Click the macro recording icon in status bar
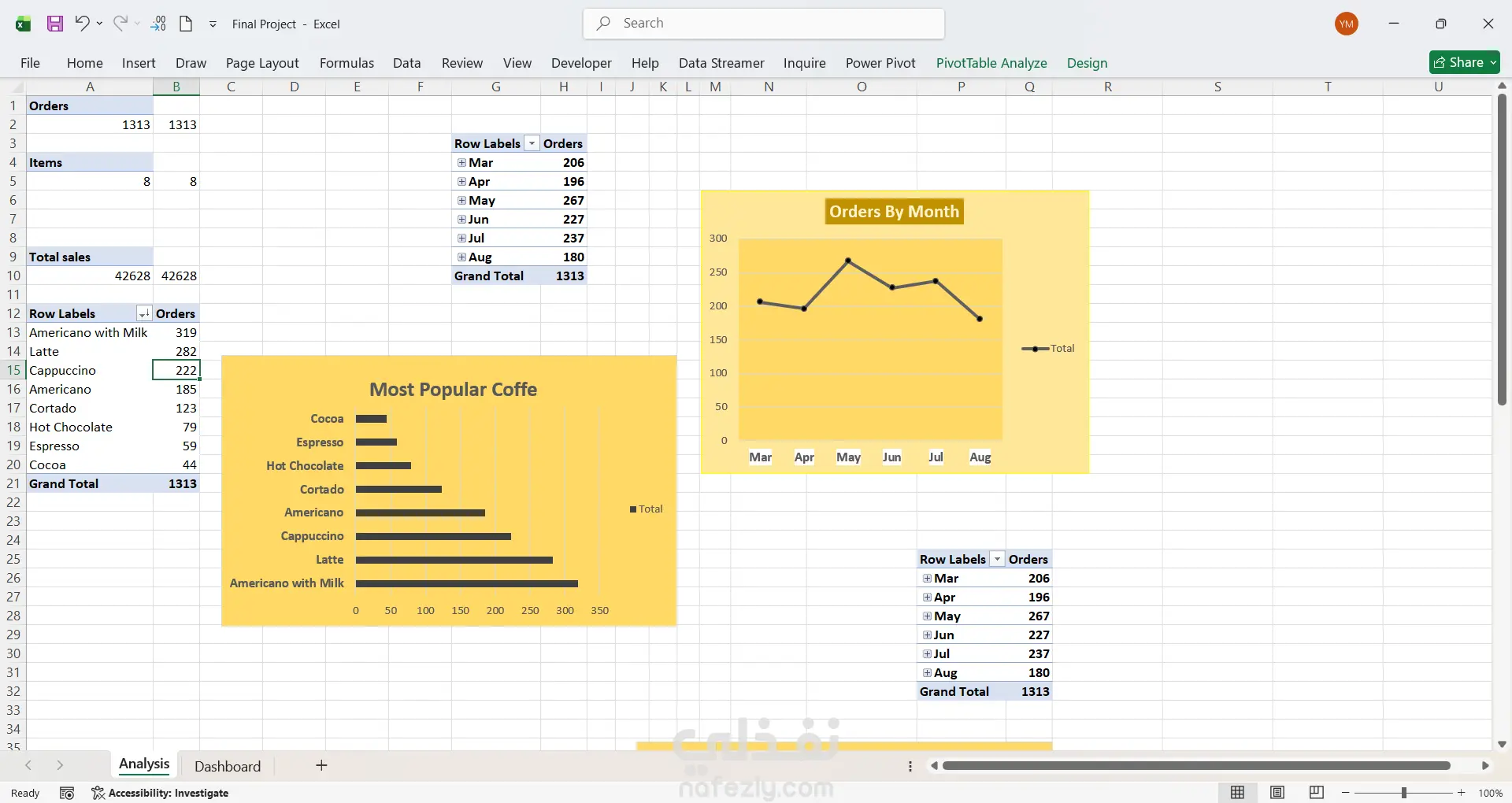The image size is (1512, 803). click(67, 793)
